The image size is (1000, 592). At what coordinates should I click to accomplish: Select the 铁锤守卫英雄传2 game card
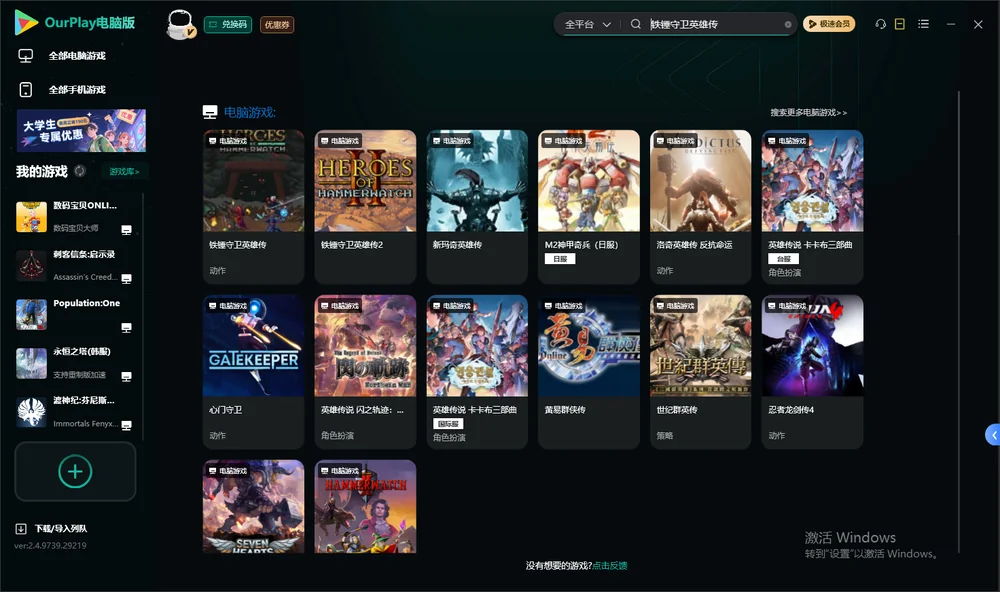(x=365, y=207)
